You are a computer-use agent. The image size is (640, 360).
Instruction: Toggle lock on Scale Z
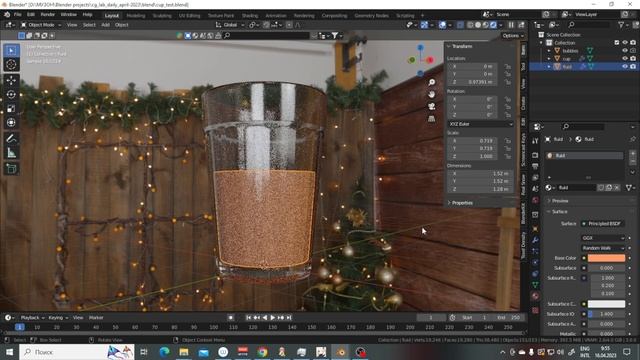[507, 157]
